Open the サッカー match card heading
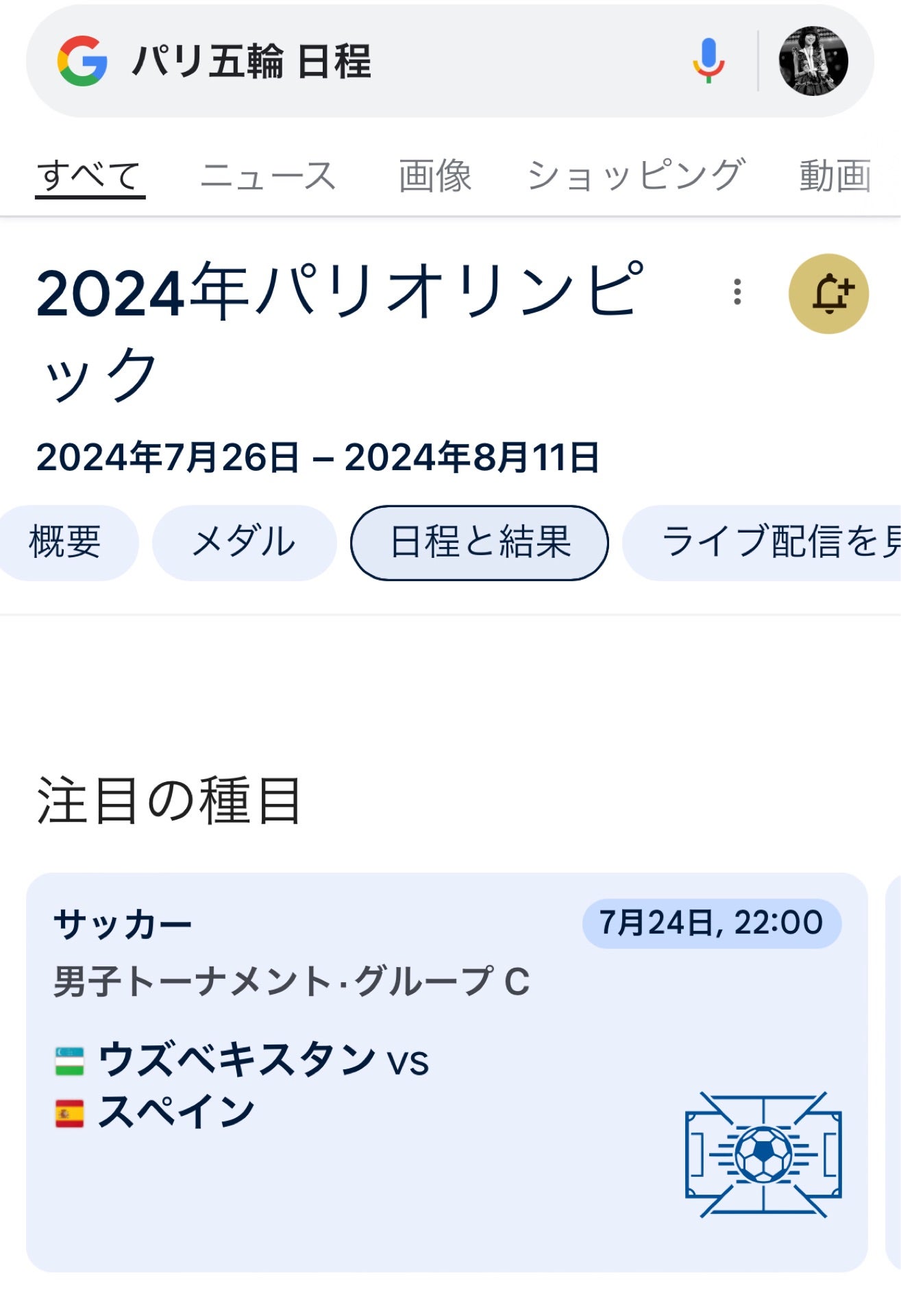 tap(123, 925)
